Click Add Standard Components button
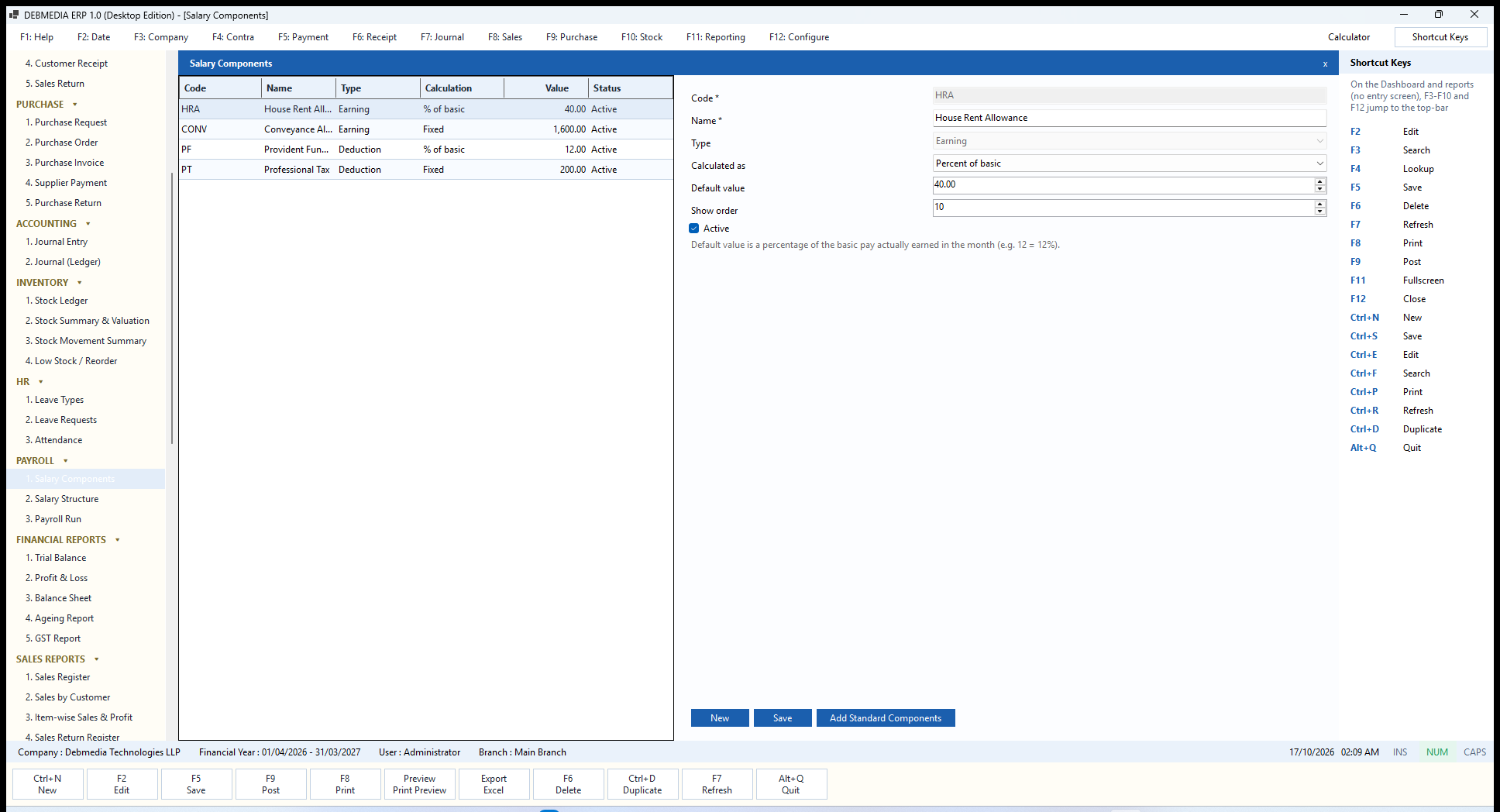 886,718
